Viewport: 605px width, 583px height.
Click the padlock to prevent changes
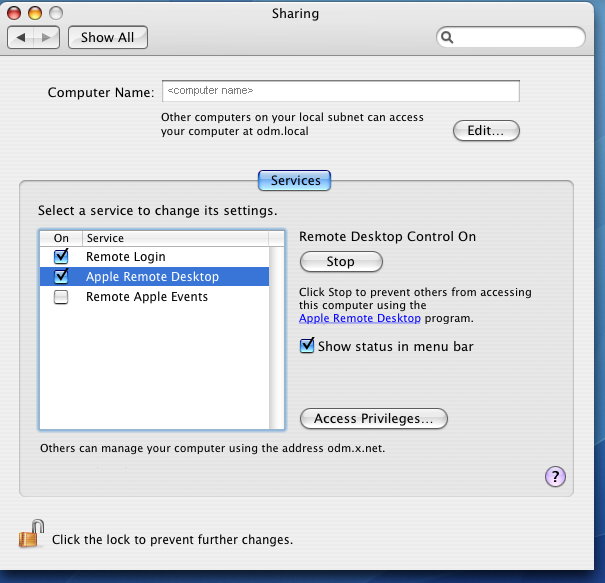[31, 534]
